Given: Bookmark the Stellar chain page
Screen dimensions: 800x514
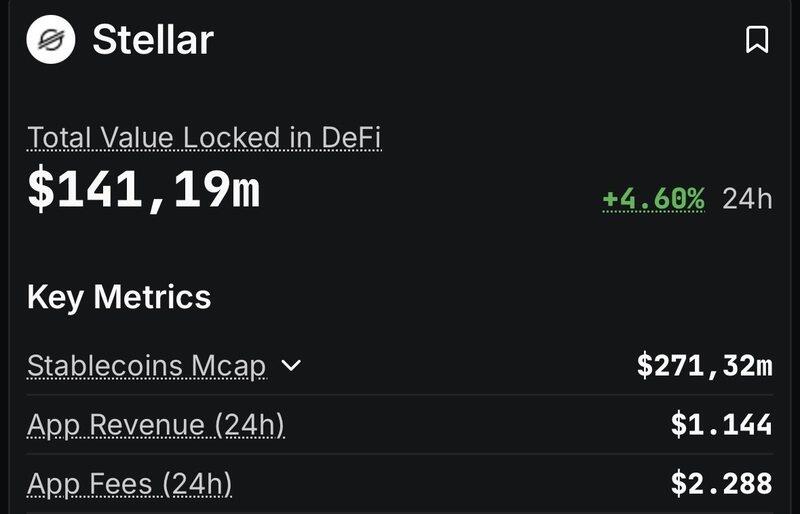Looking at the screenshot, I should [757, 40].
